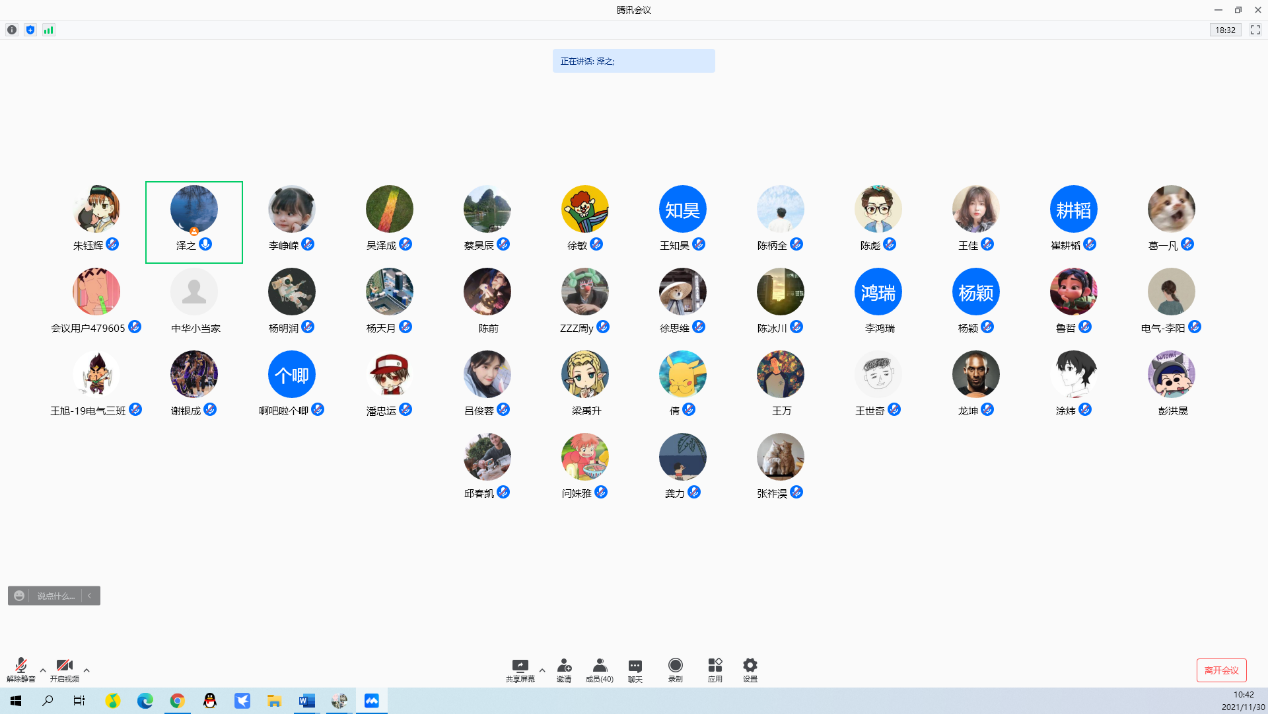The image size is (1268, 714).
Task: Type in the 说点什么 chat input
Action: pyautogui.click(x=55, y=596)
